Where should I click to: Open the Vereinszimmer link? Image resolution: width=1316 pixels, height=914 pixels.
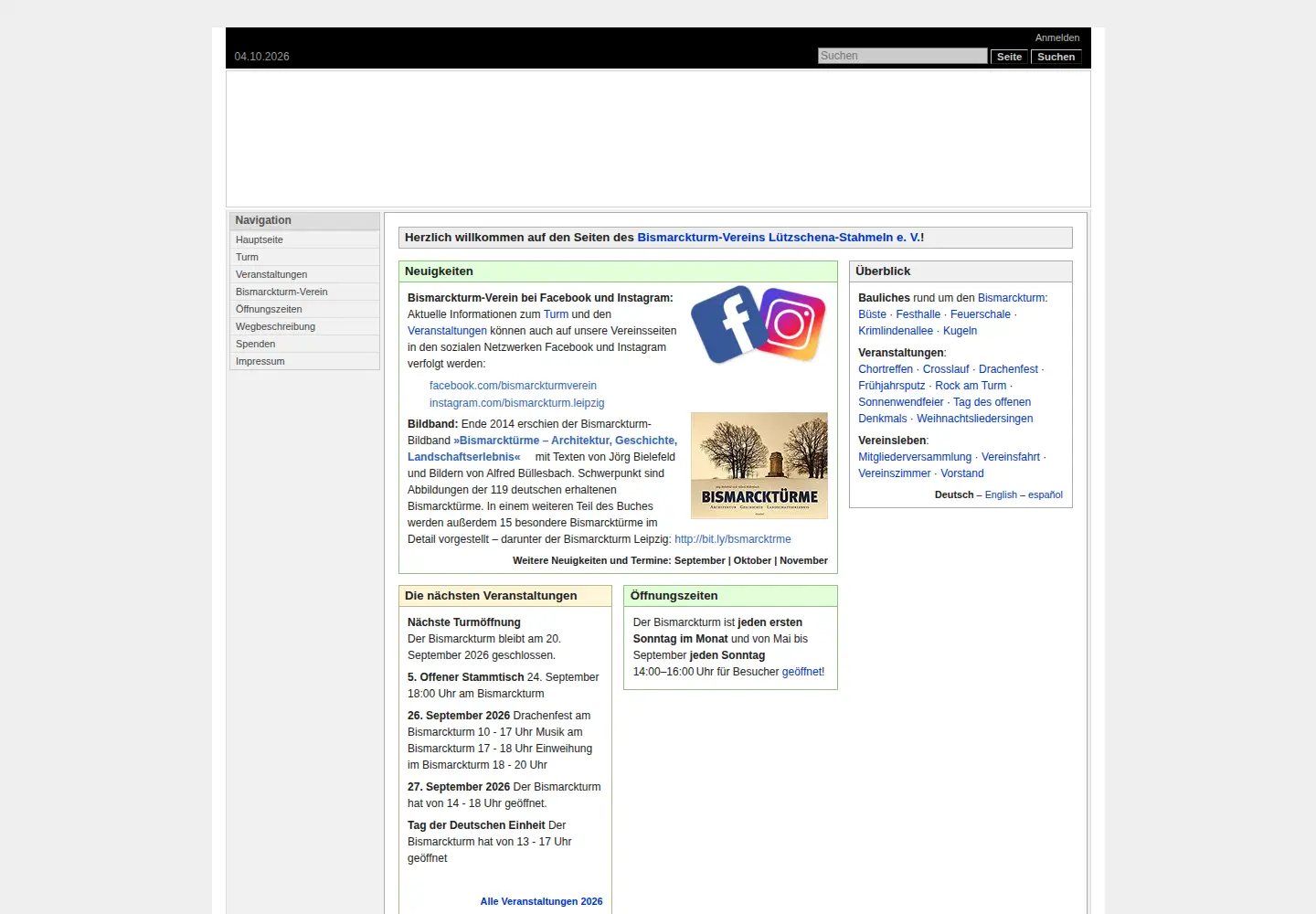pyautogui.click(x=894, y=473)
